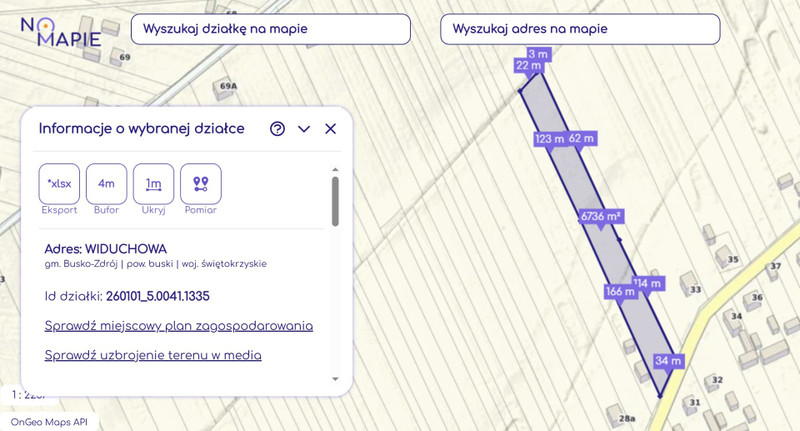The image size is (800, 431).
Task: Collapse the parcel info panel
Action: point(304,129)
